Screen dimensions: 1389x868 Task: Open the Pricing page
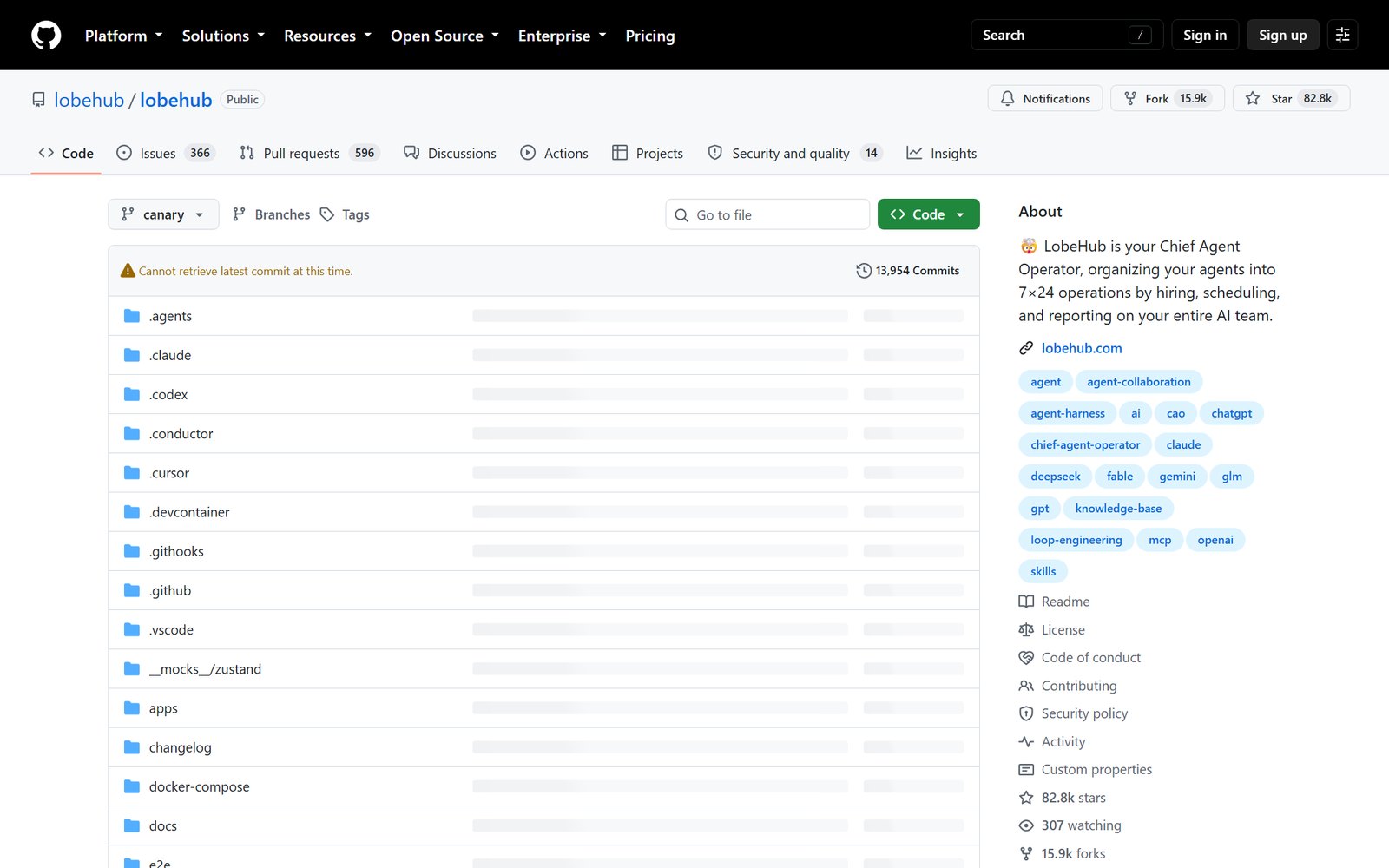(650, 36)
